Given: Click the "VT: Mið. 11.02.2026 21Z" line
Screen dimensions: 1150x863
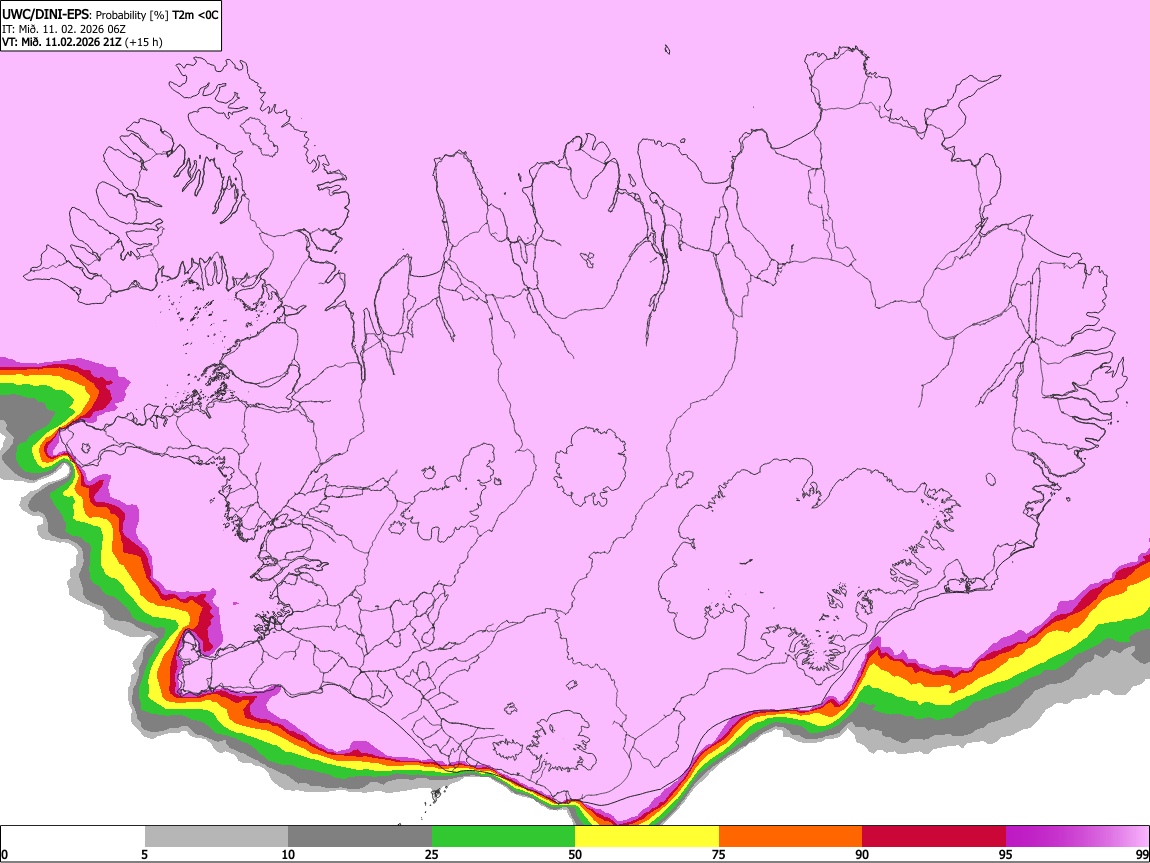Looking at the screenshot, I should tap(62, 42).
